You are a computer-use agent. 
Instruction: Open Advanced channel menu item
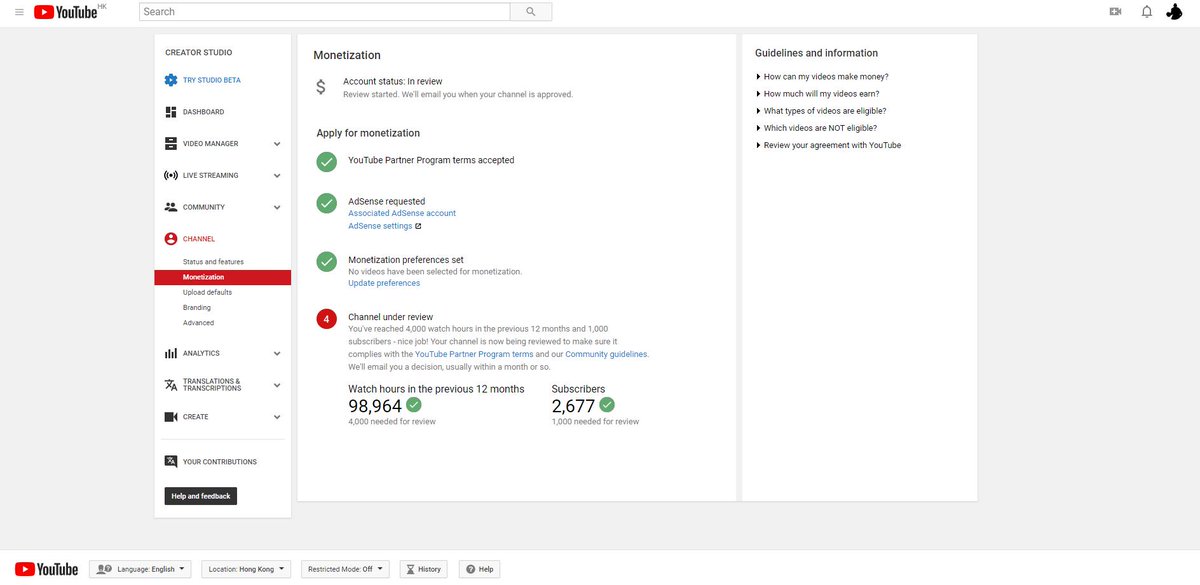click(198, 323)
